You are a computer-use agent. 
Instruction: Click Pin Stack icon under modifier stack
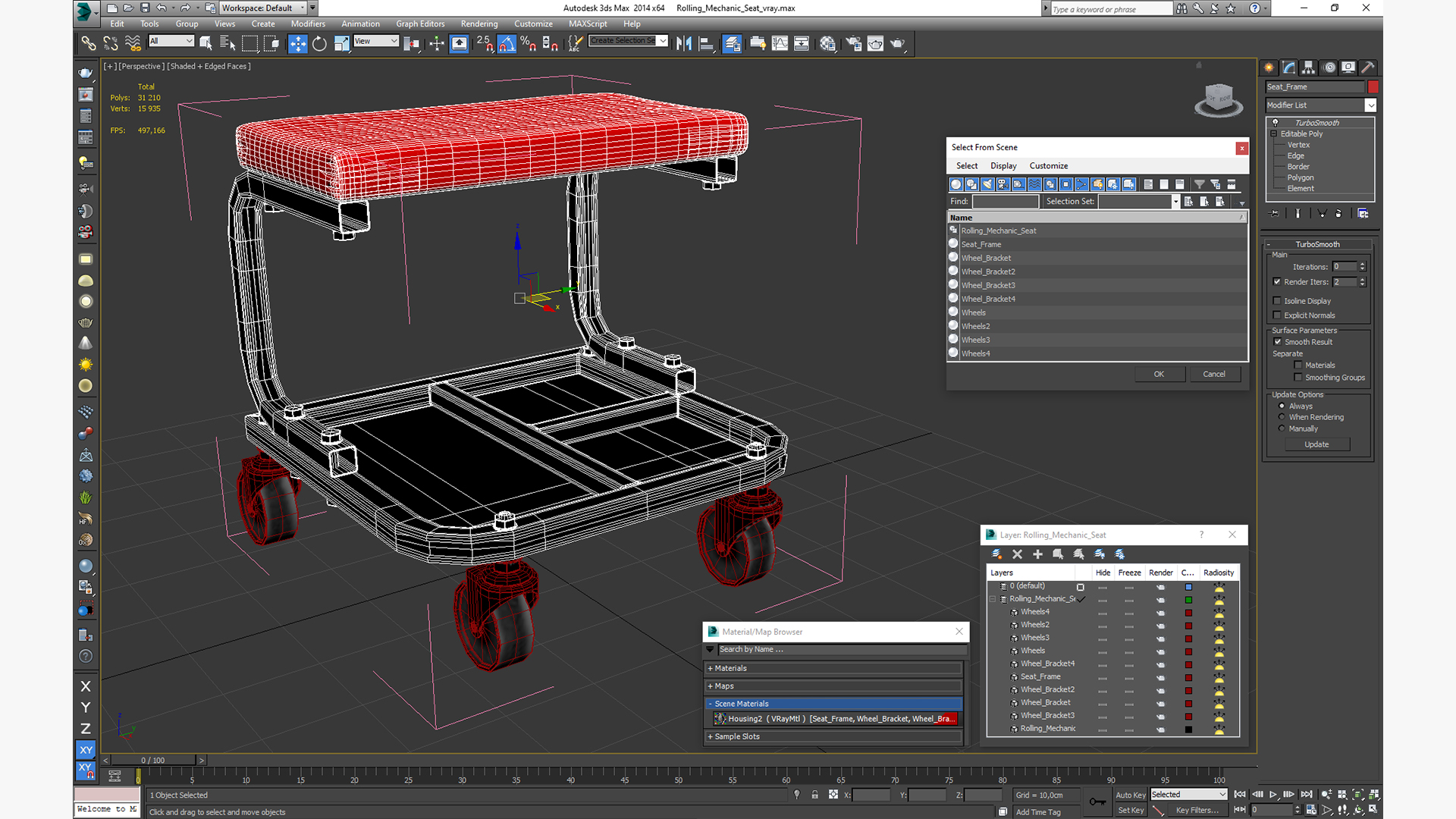click(x=1274, y=214)
